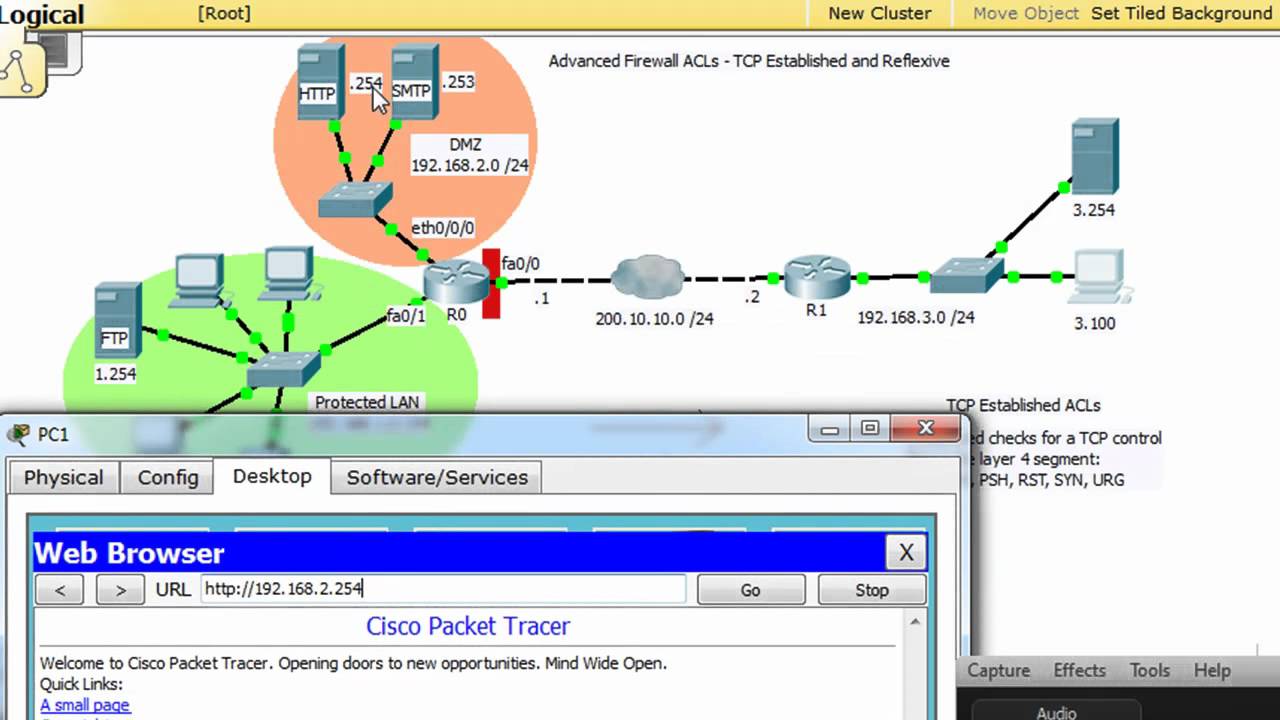Close the Web Browser panel with X
The image size is (1280, 720).
click(x=906, y=552)
